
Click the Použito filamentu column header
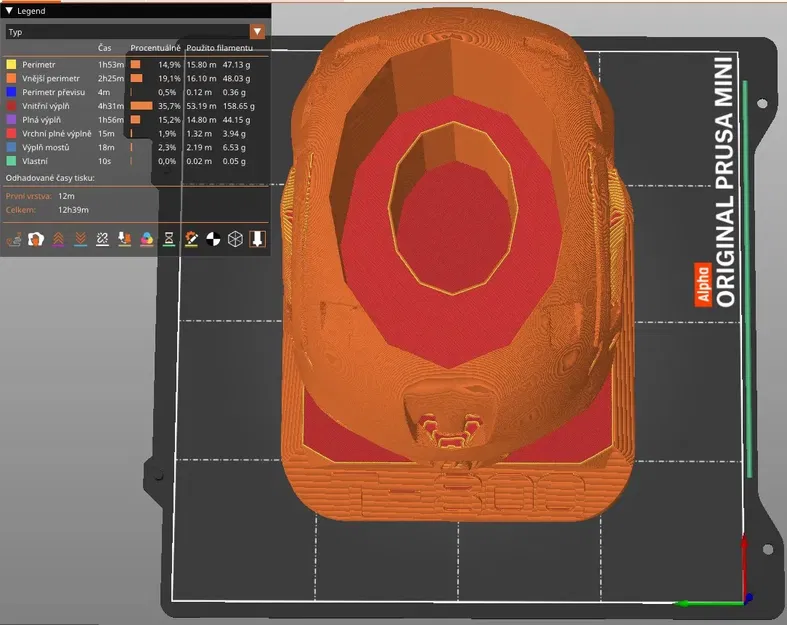point(219,48)
